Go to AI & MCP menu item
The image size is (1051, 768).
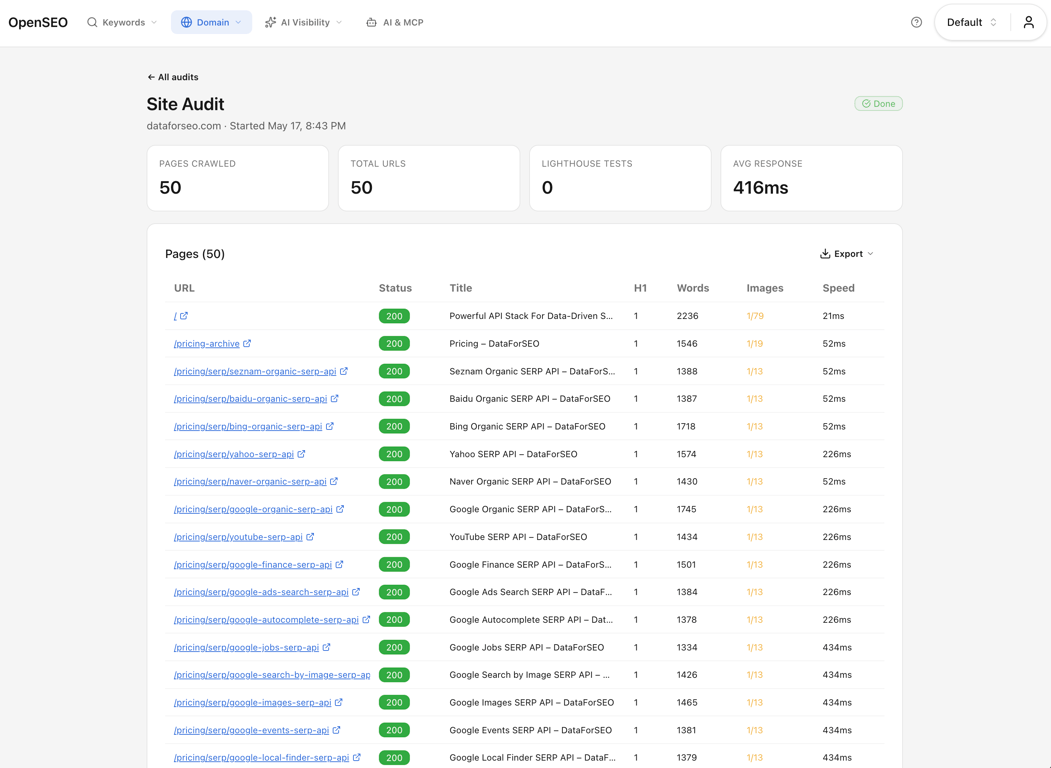coord(395,22)
